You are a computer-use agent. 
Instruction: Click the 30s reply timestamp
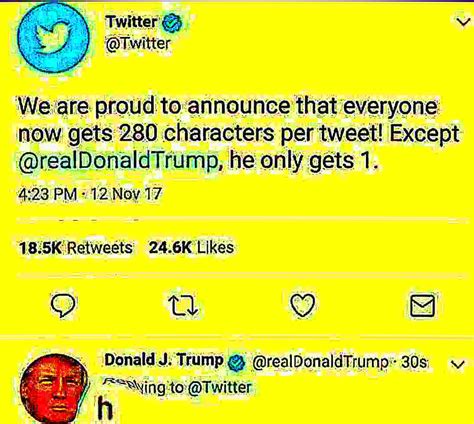[x=414, y=362]
